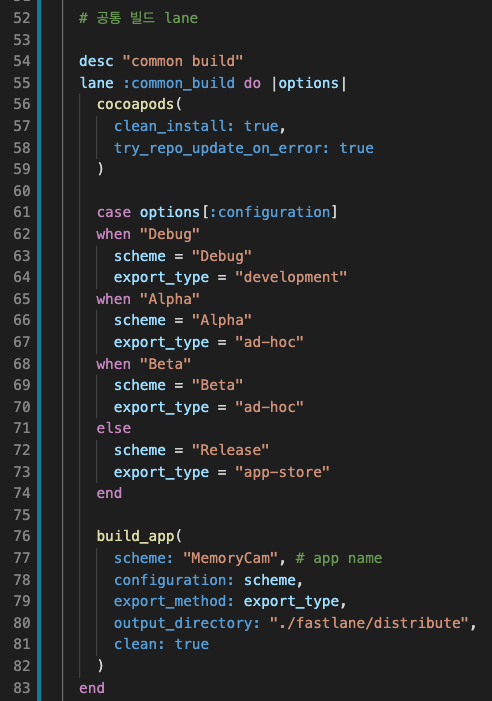This screenshot has height=701, width=492.
Task: Click the '# app name' comment
Action: tap(339, 558)
